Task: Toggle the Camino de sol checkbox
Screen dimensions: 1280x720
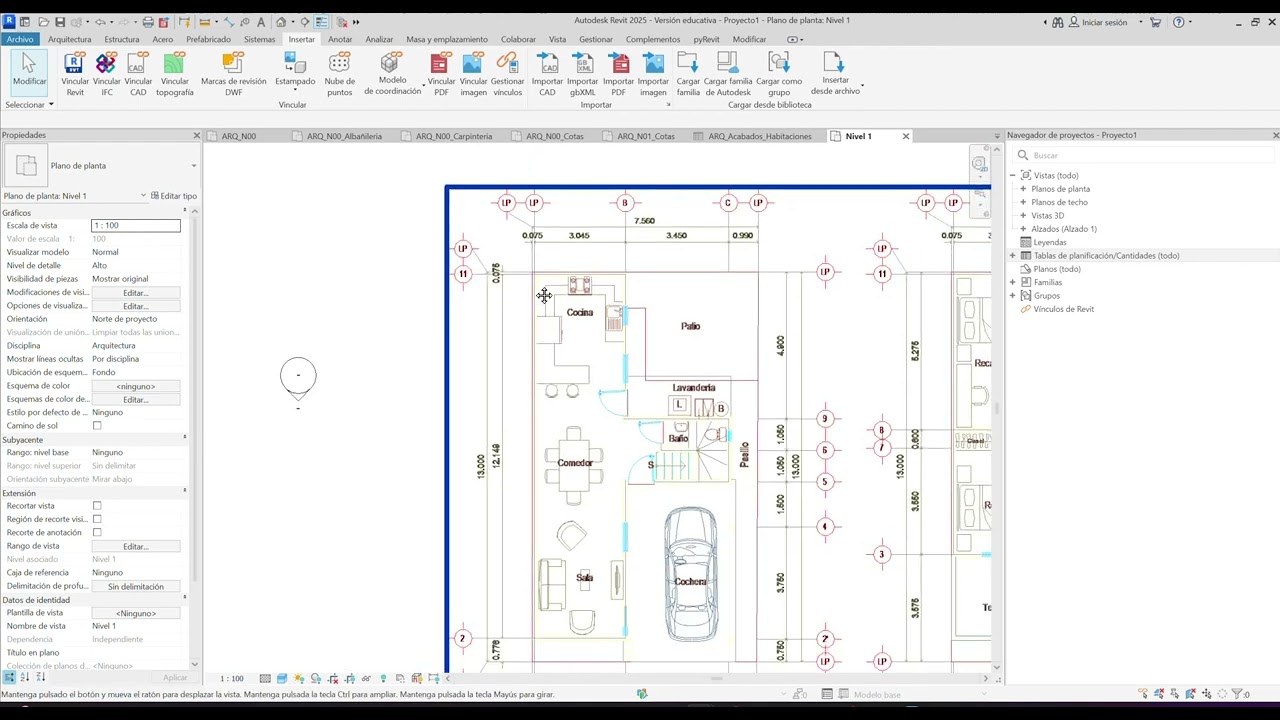Action: 97,425
